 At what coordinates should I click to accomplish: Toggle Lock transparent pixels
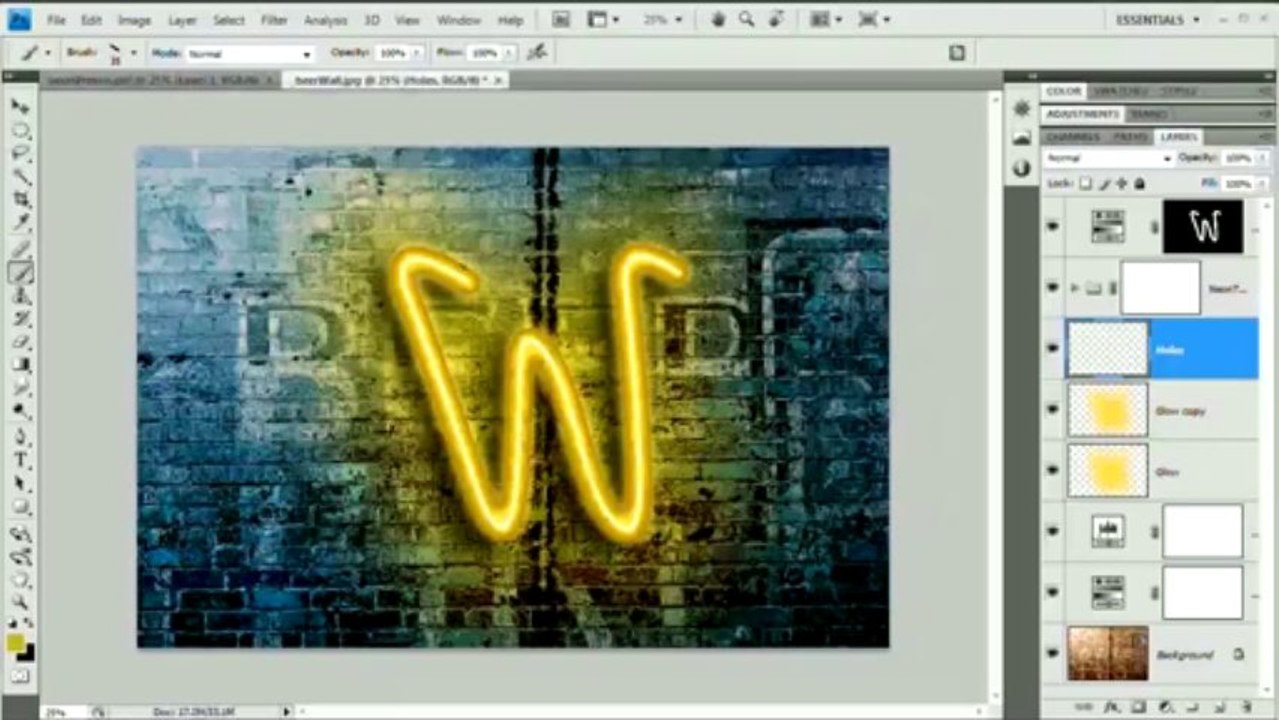click(1085, 184)
